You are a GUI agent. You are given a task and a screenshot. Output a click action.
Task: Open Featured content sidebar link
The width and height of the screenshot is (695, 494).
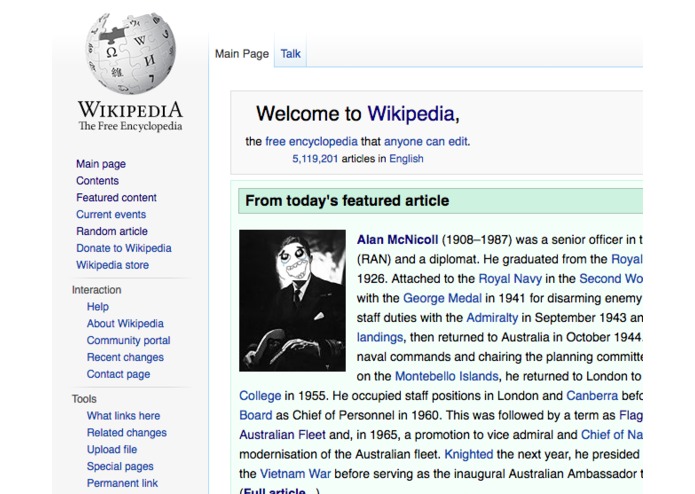point(116,198)
